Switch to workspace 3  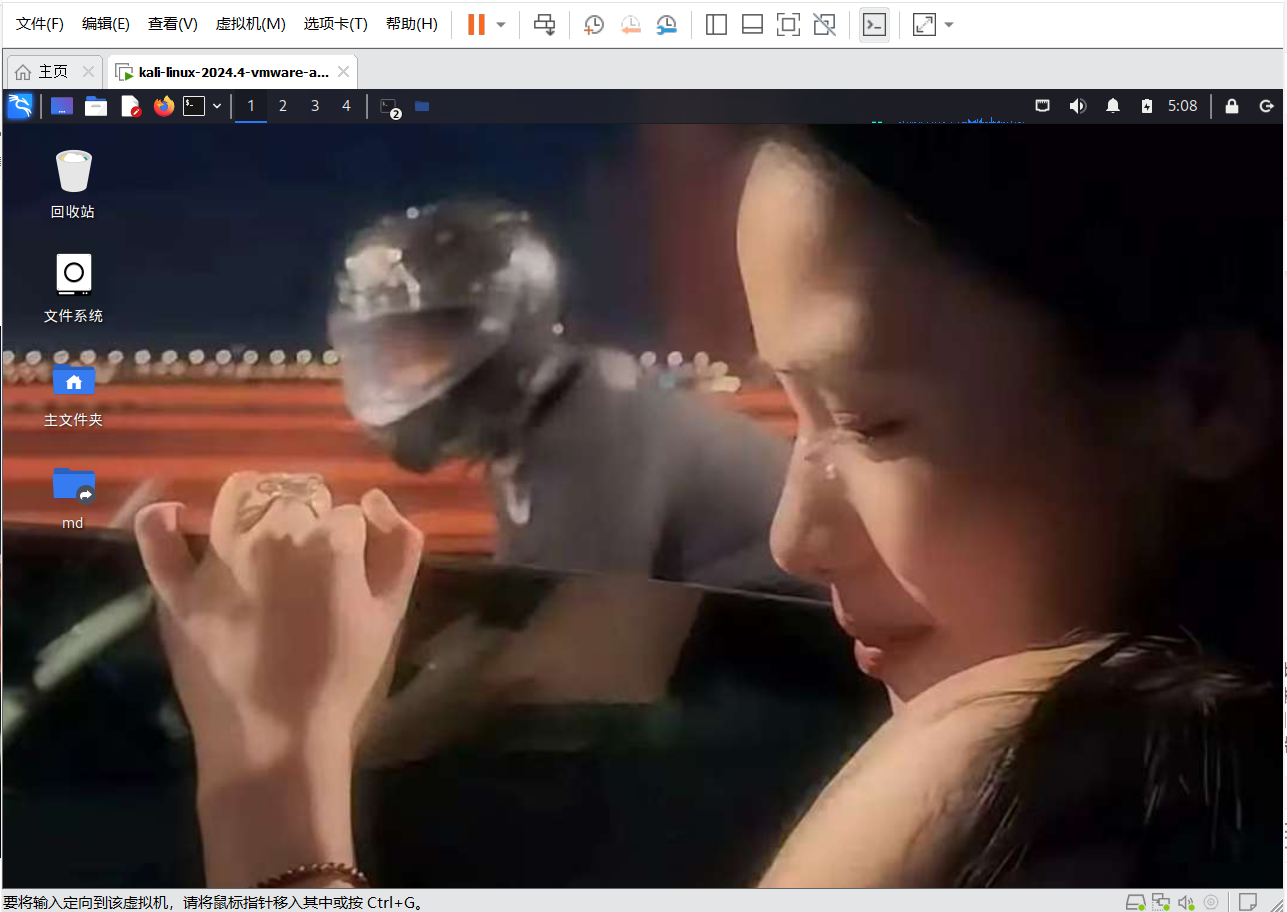[315, 106]
